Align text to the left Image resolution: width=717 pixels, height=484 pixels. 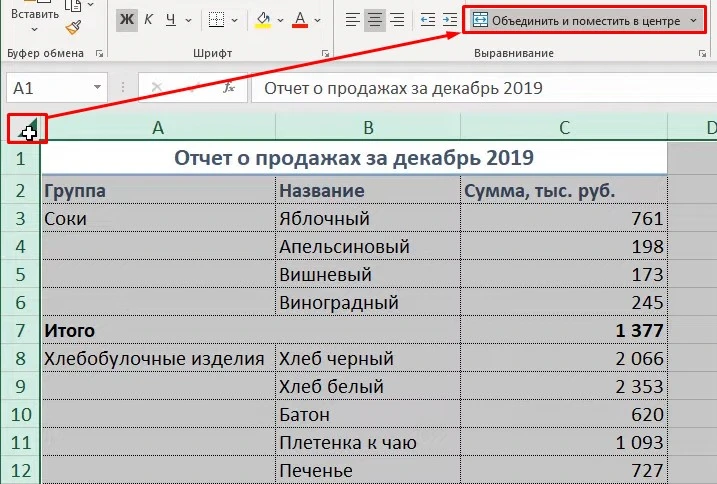coord(351,20)
